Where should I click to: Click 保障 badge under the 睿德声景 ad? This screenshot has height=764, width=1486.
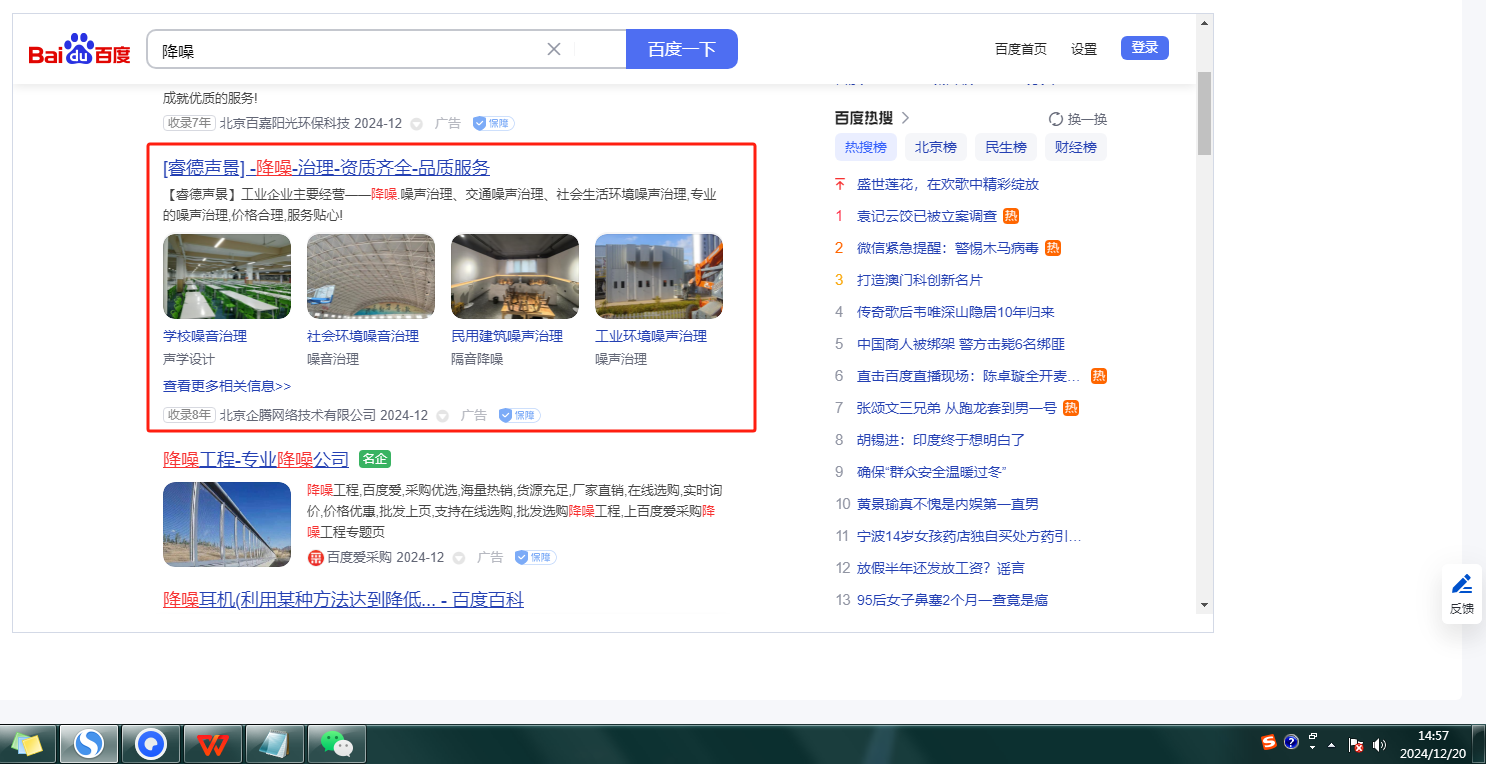pyautogui.click(x=519, y=415)
